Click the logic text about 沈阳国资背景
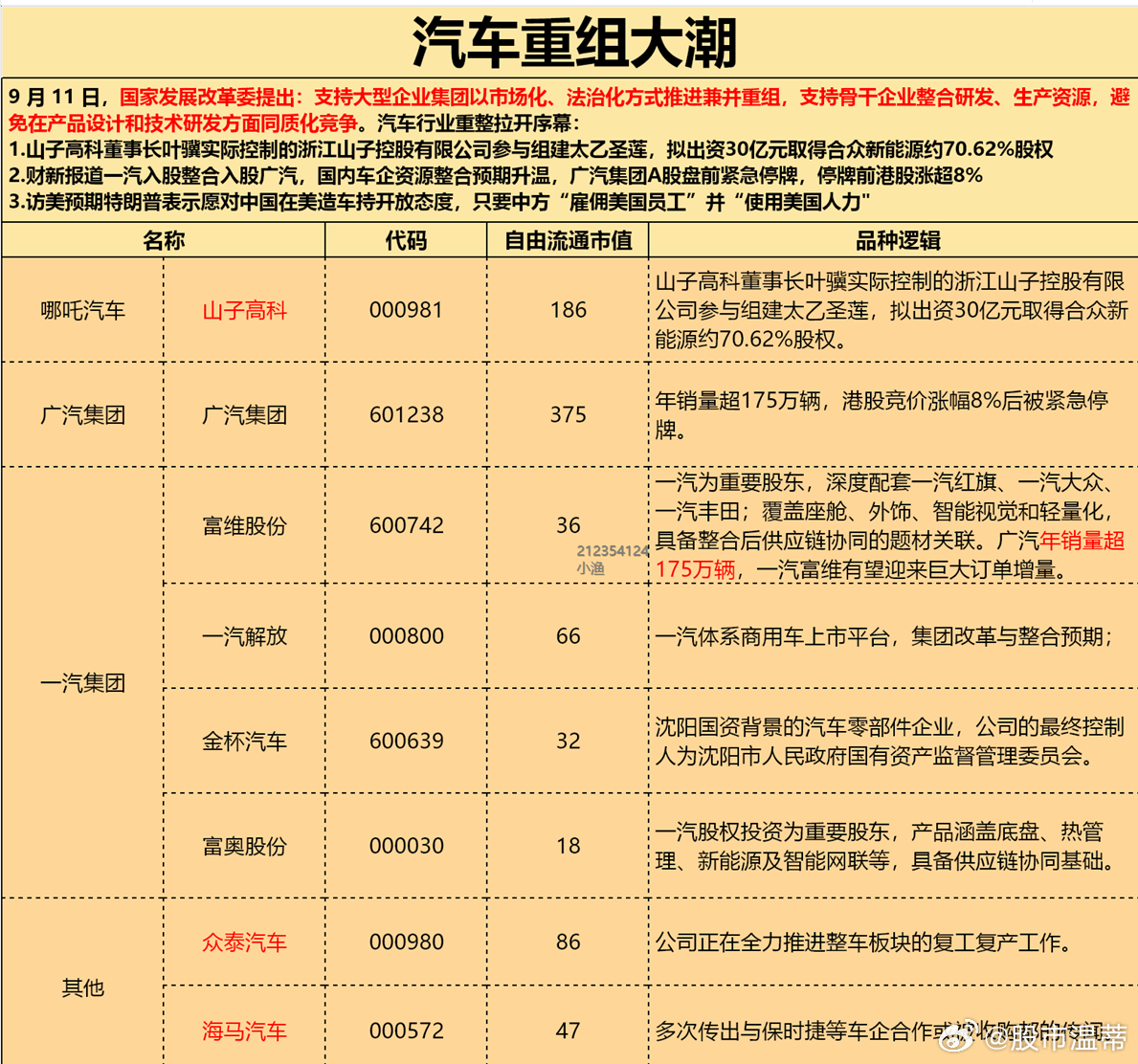1138x1064 pixels. point(890,741)
